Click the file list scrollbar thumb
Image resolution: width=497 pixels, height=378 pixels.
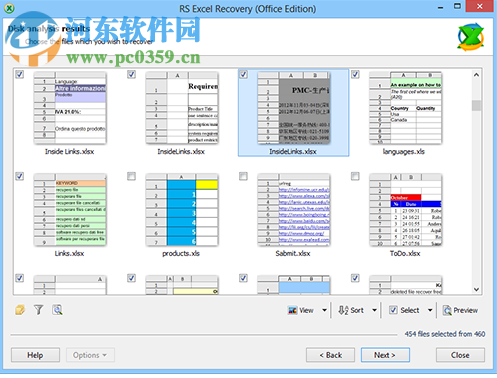tap(477, 105)
